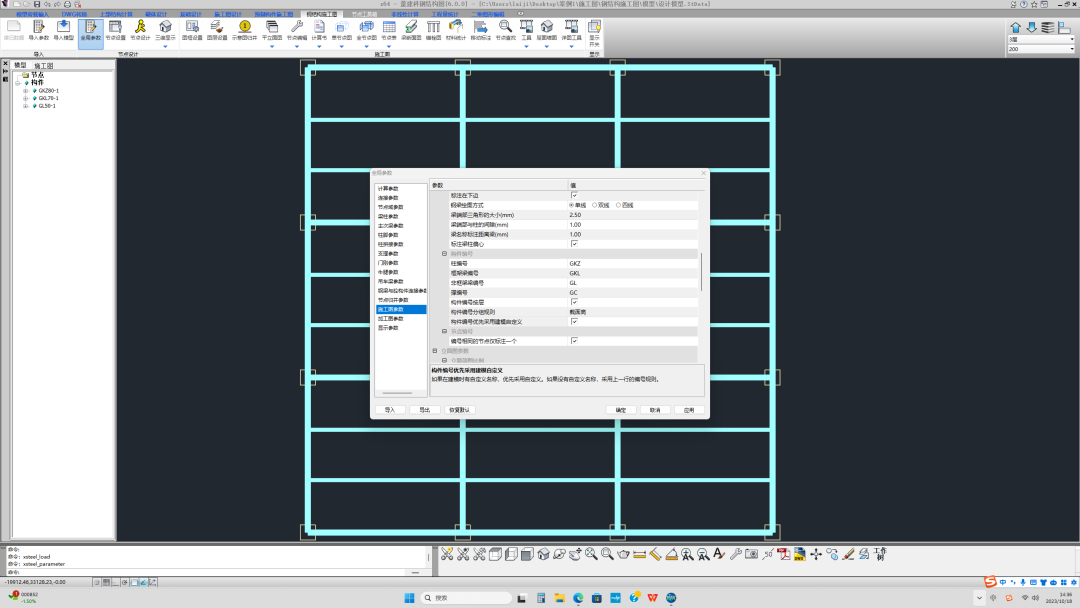The height and width of the screenshot is (608, 1080).
Task: Click the 应用 button
Action: coord(689,410)
